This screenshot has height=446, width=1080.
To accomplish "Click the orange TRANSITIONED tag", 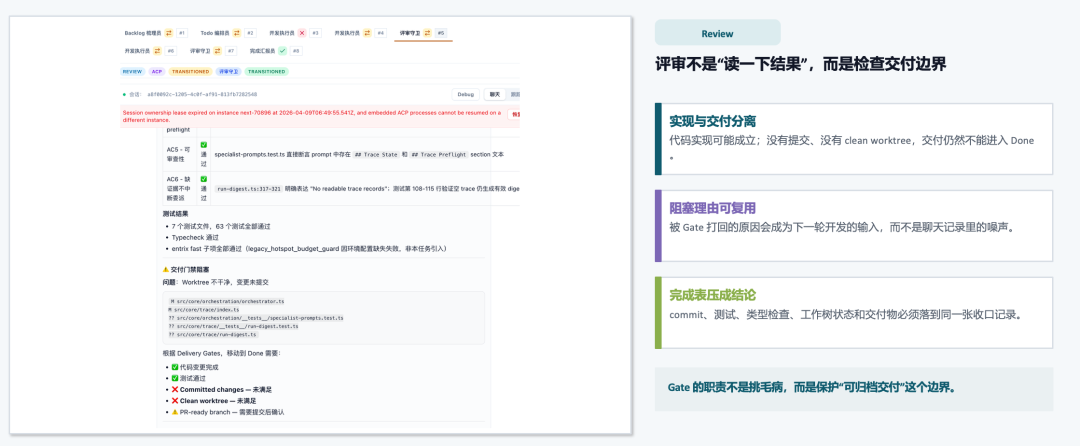I will [x=190, y=71].
